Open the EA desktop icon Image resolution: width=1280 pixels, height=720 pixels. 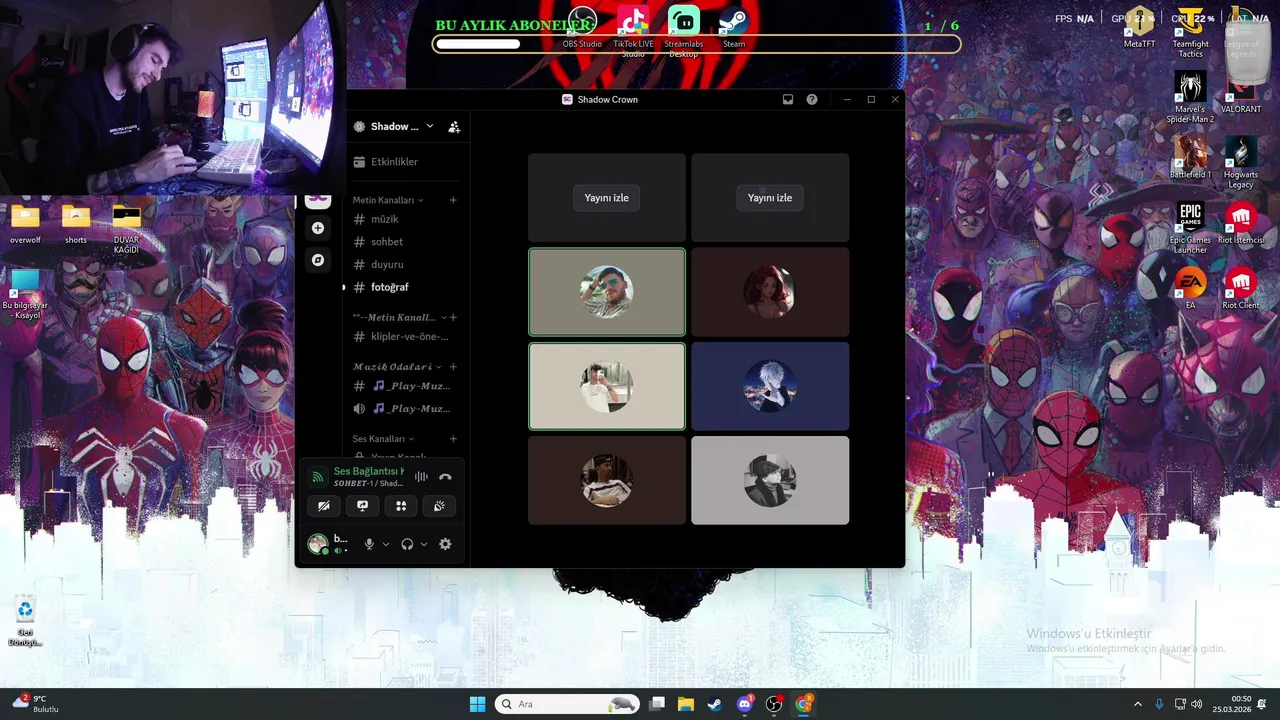coord(1190,287)
